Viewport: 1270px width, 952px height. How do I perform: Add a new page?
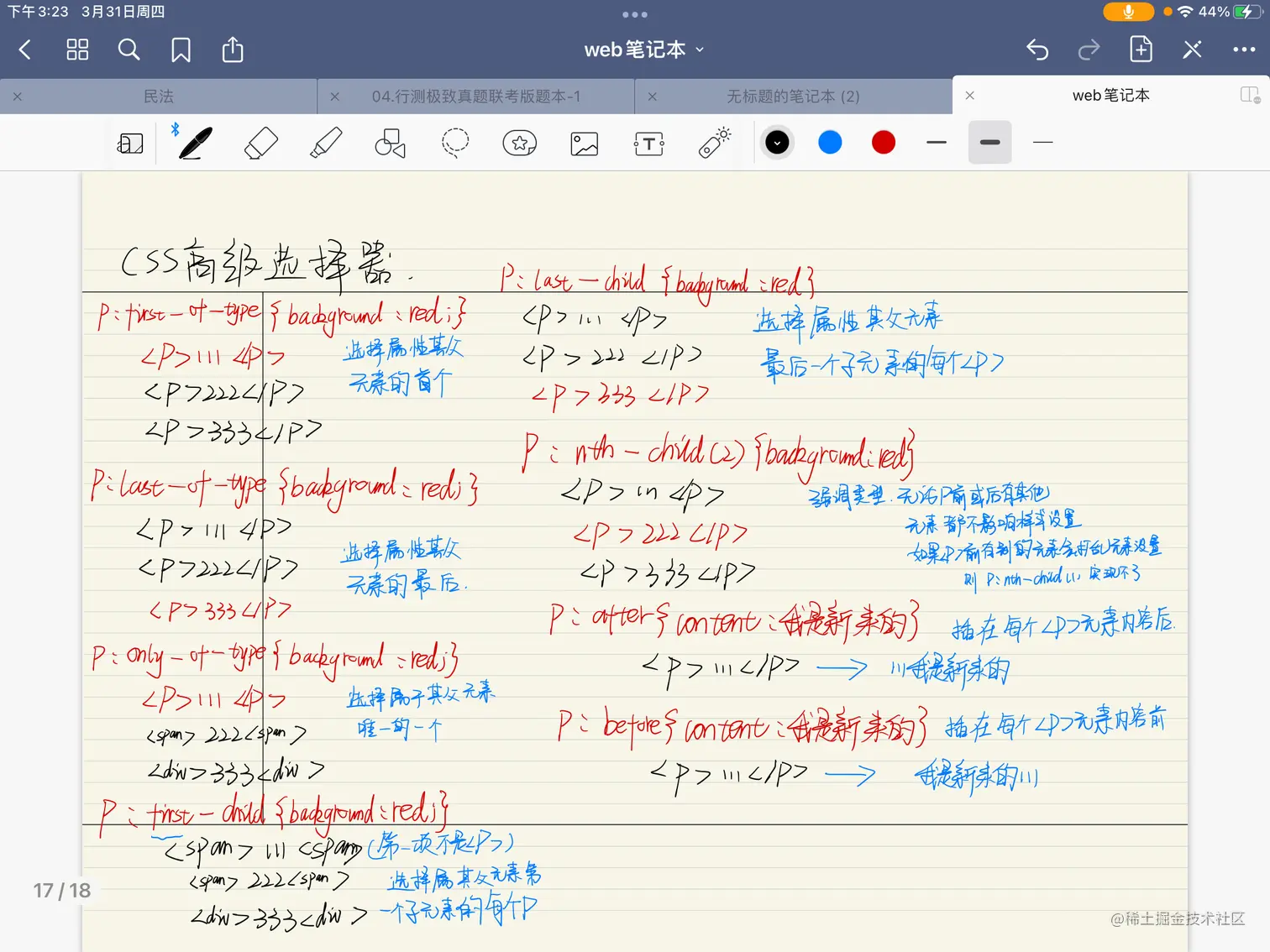[1141, 50]
